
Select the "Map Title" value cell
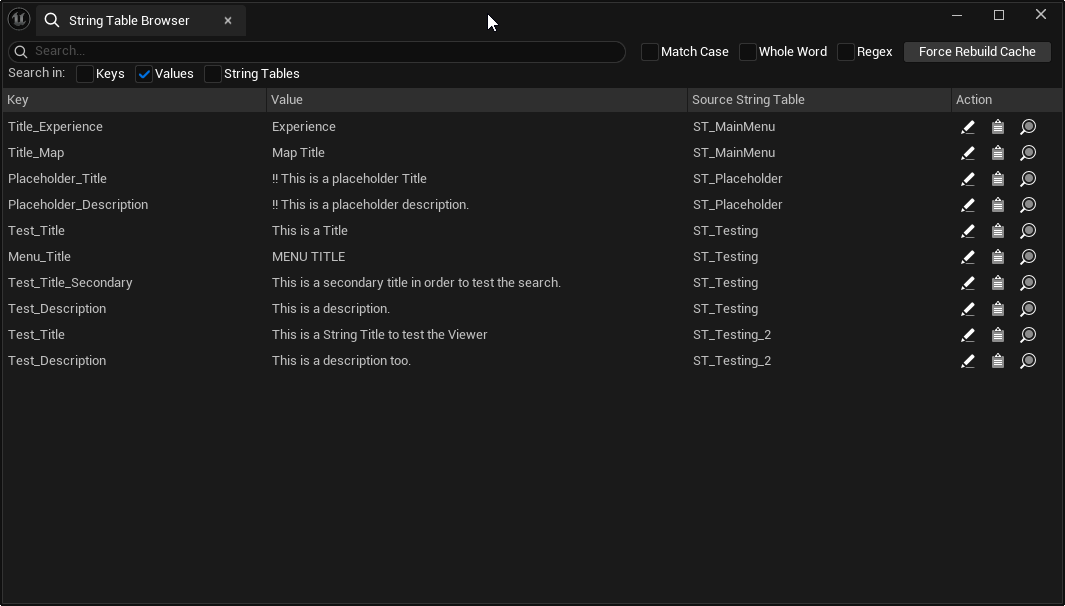click(x=298, y=153)
